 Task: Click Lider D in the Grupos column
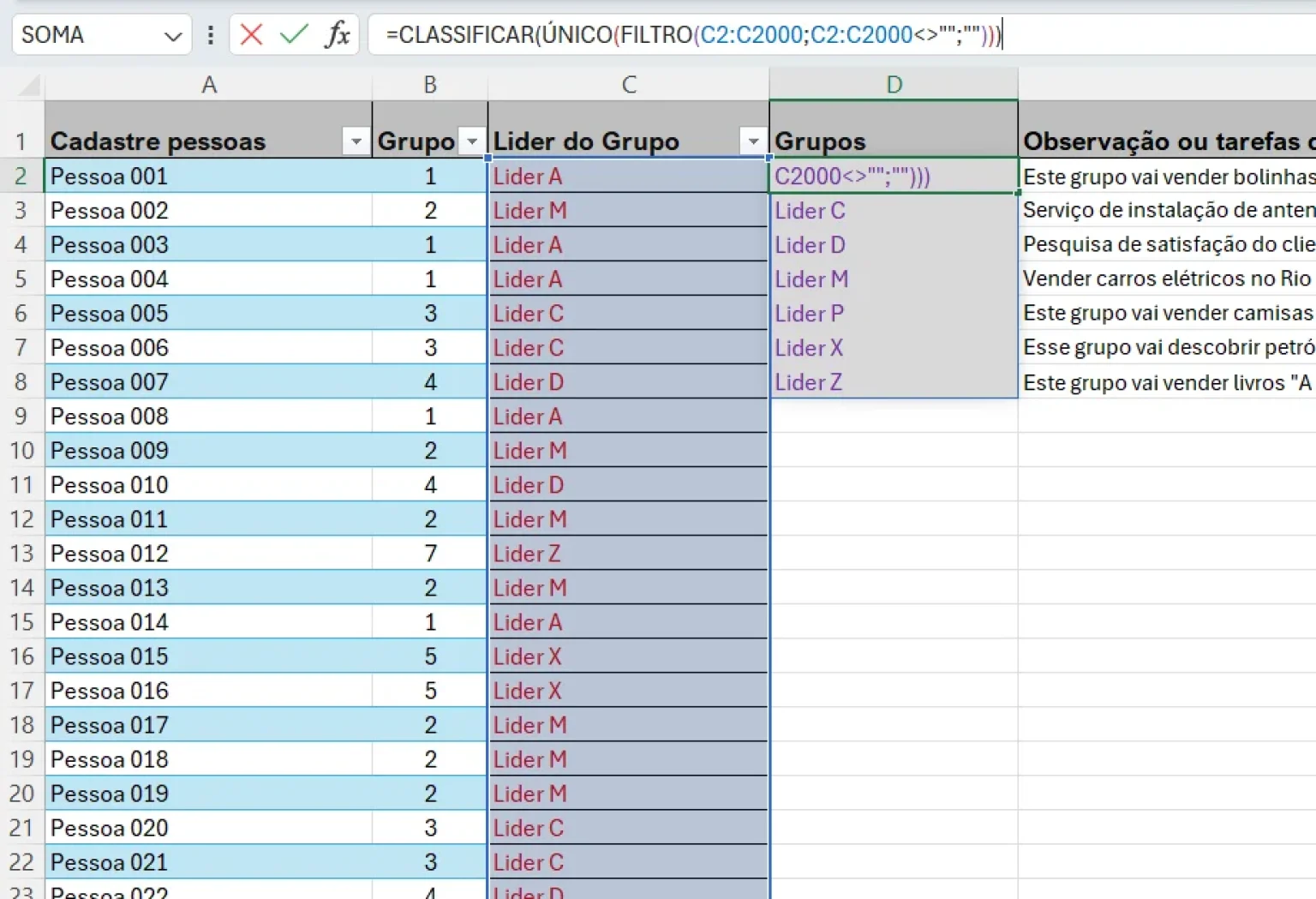point(894,244)
